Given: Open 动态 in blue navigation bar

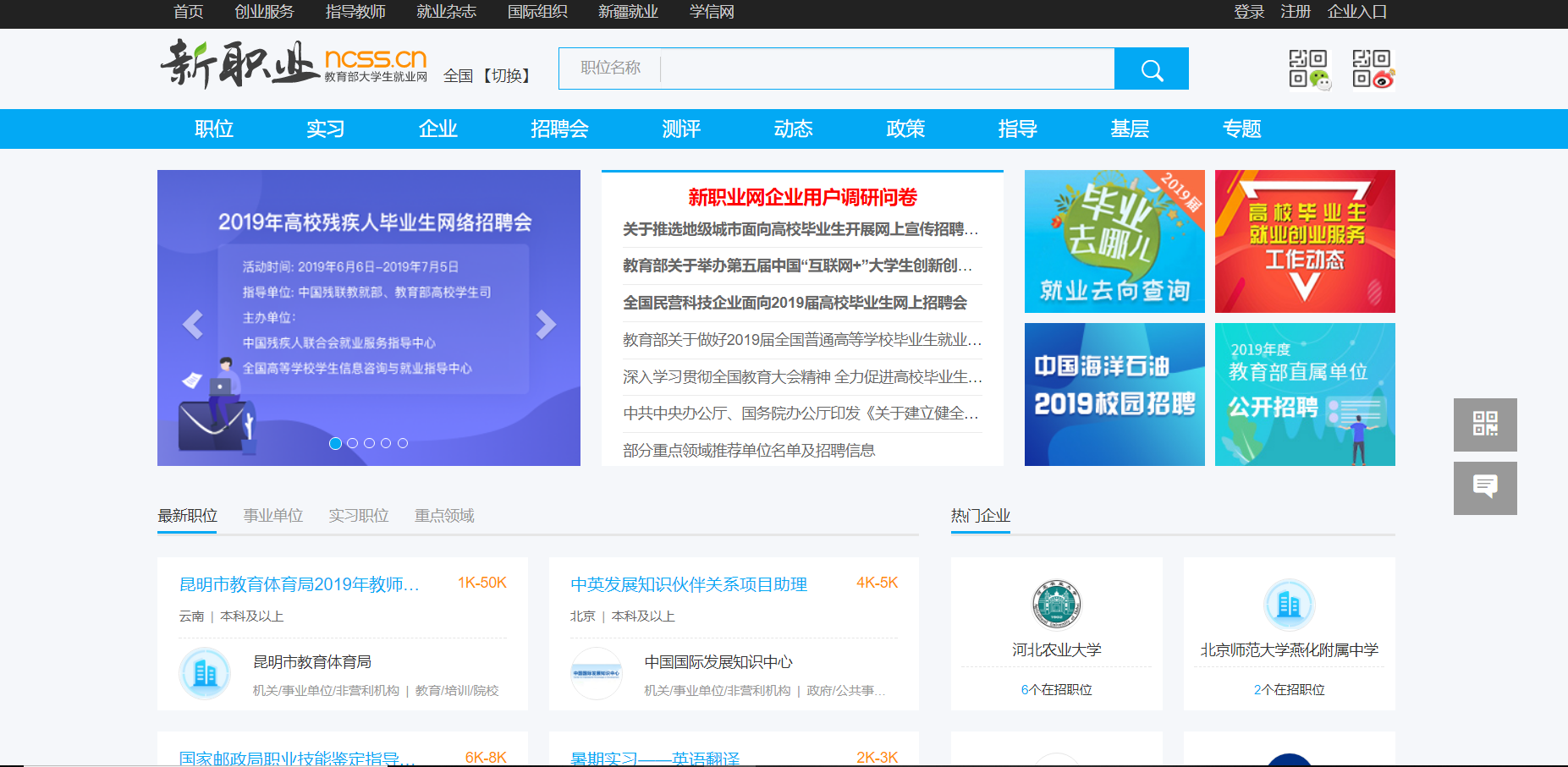Looking at the screenshot, I should (794, 129).
